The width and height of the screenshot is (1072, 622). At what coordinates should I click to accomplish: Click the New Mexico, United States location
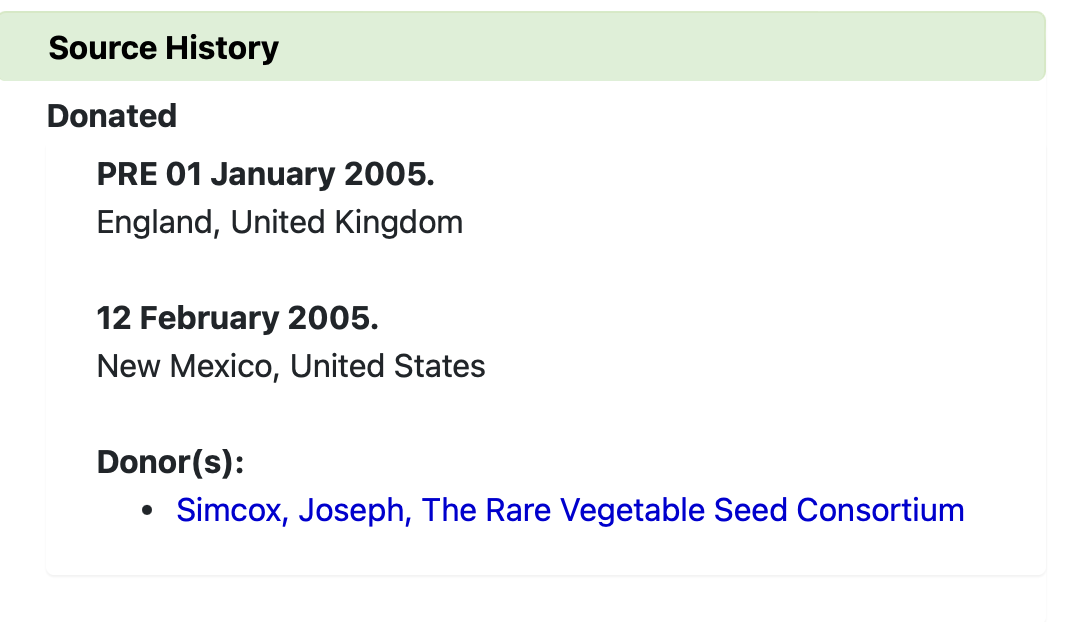pos(291,366)
